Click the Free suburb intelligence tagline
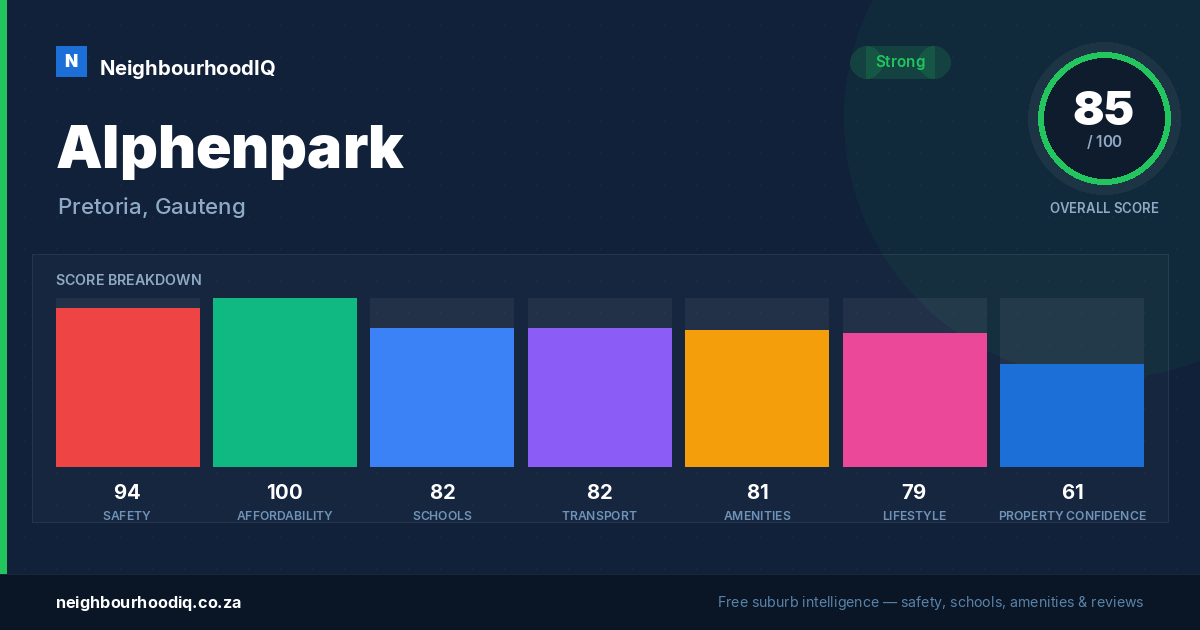The height and width of the screenshot is (630, 1200). point(930,602)
